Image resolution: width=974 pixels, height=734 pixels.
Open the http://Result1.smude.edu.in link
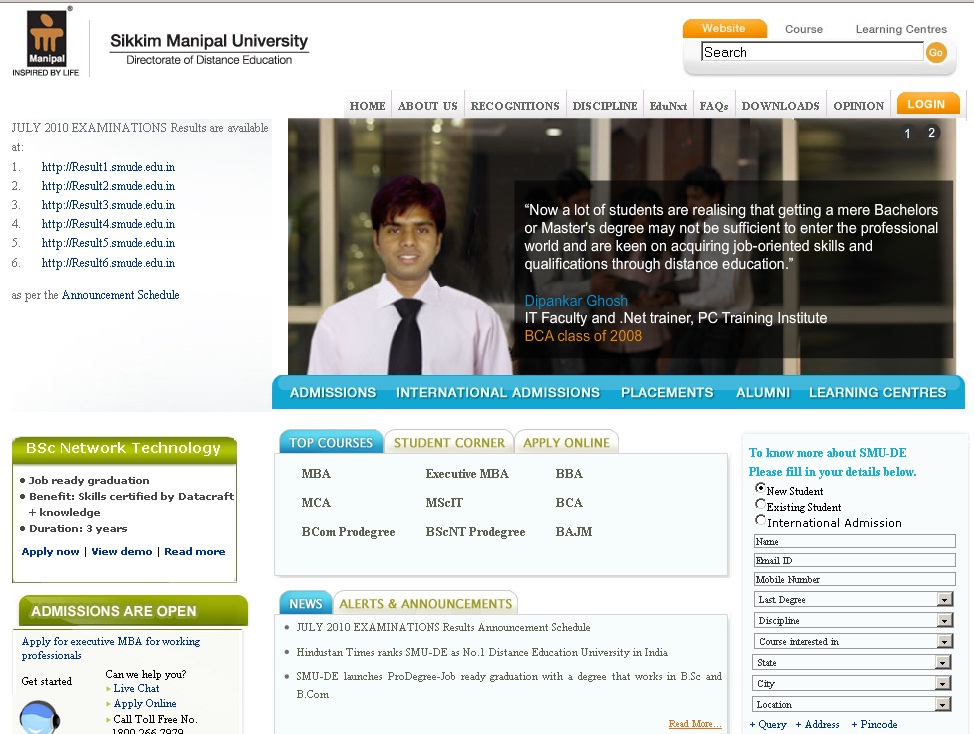[x=108, y=167]
